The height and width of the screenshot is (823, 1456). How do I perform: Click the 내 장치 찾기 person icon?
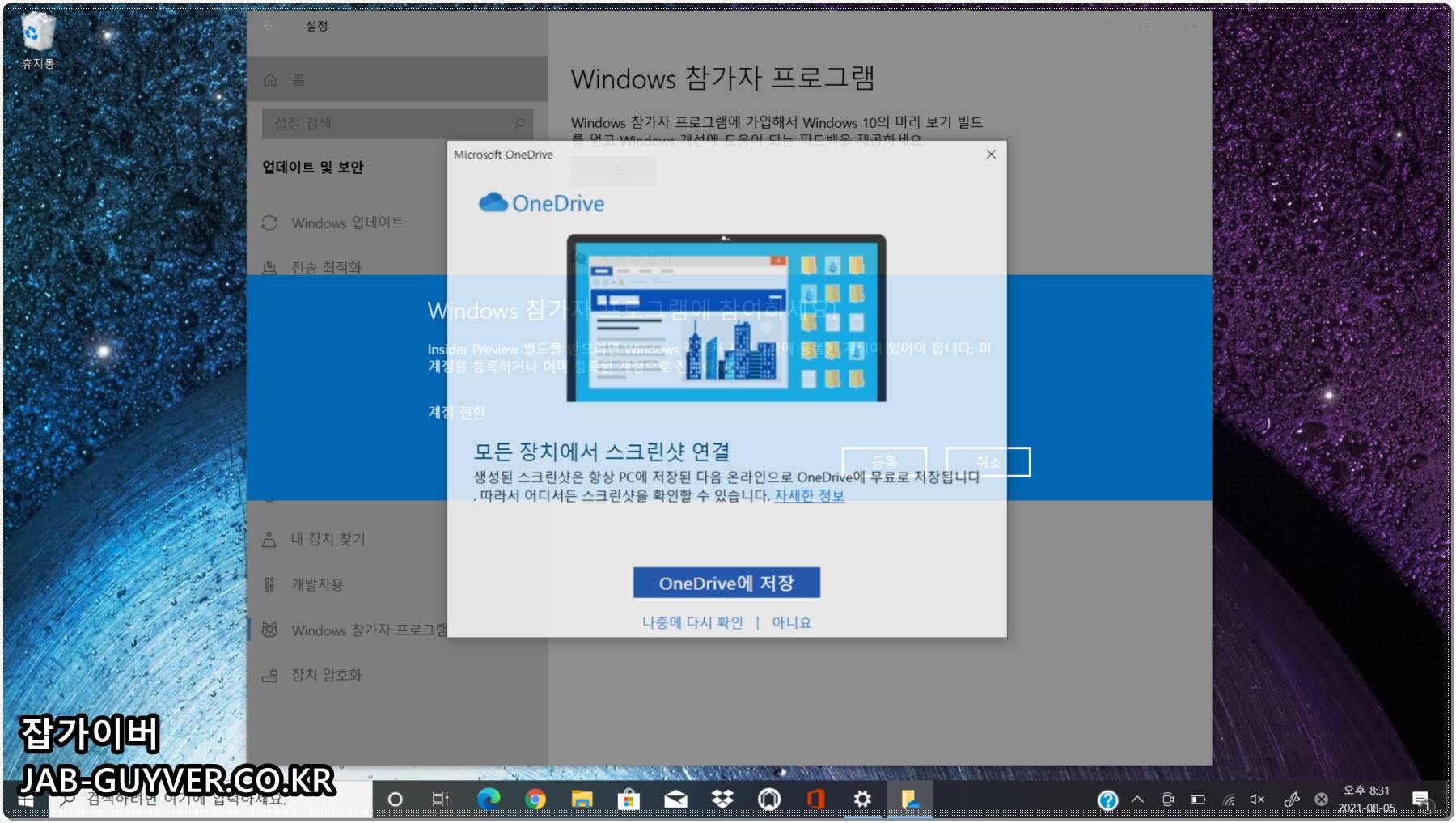tap(269, 539)
